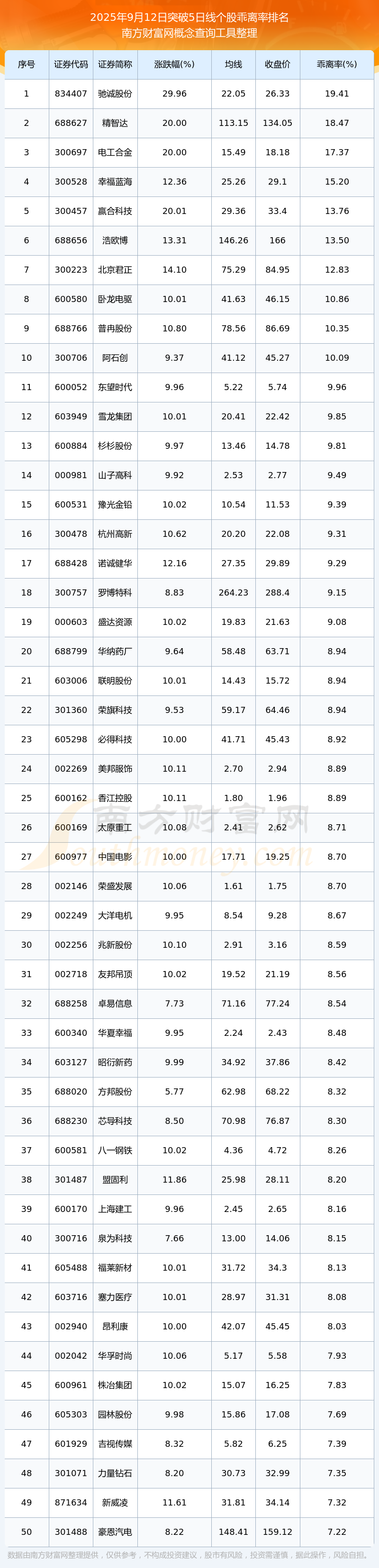The height and width of the screenshot is (1568, 379).
Task: Click stock name 芯导科技
Action: (x=115, y=1121)
